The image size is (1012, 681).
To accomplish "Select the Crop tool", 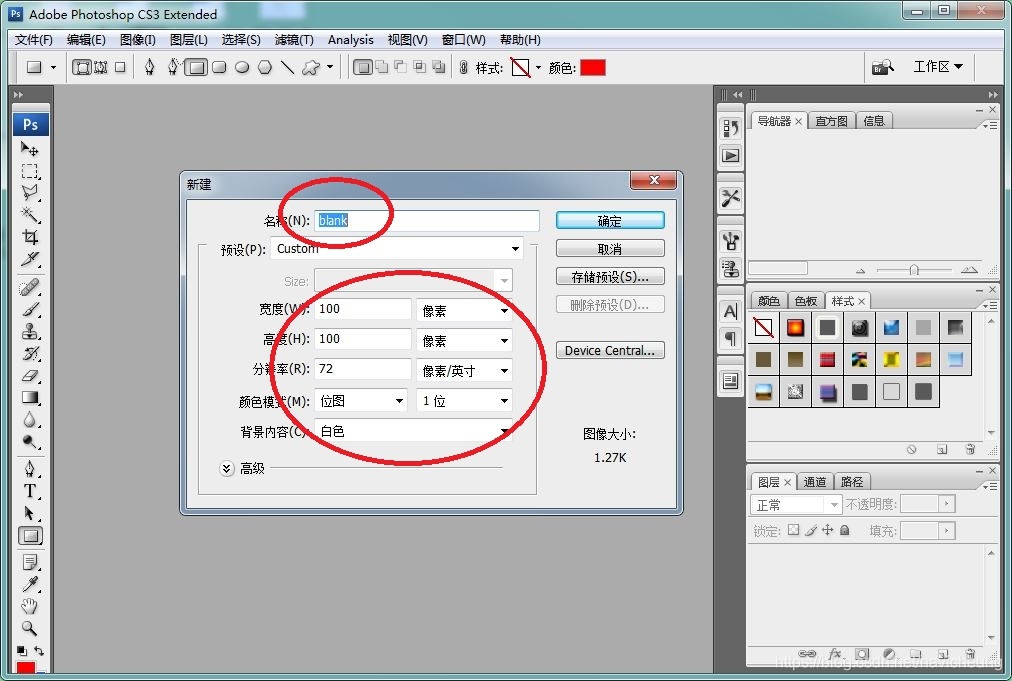I will pos(30,237).
